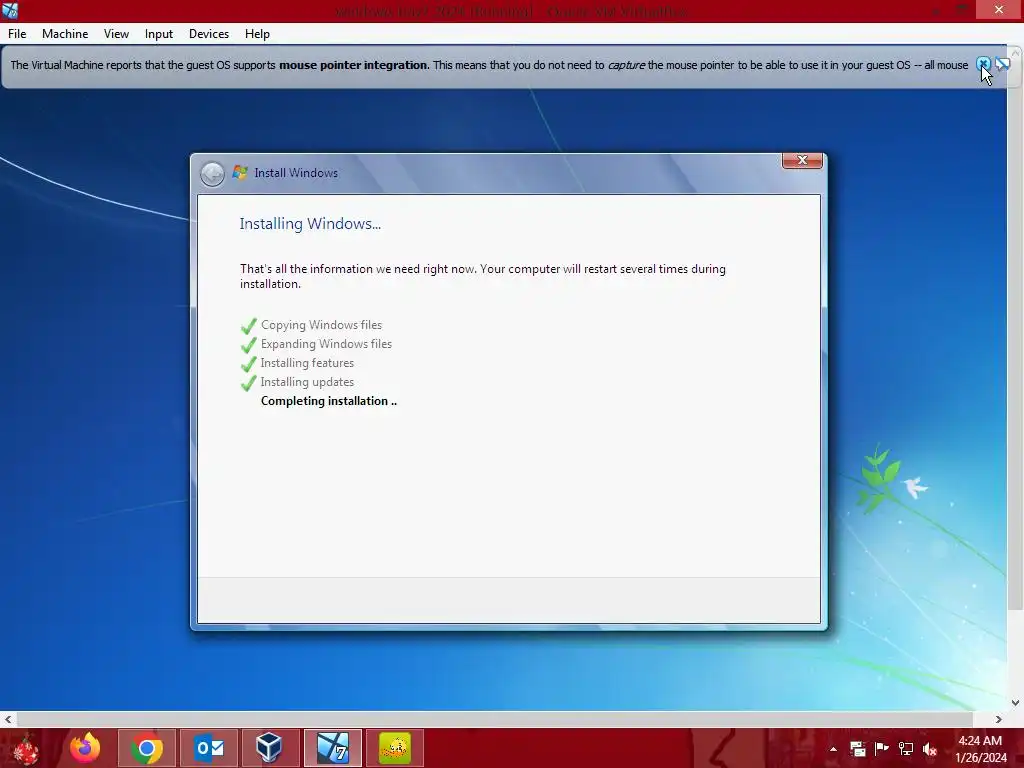Click the horizontal scrollbar left arrow

pyautogui.click(x=8, y=719)
